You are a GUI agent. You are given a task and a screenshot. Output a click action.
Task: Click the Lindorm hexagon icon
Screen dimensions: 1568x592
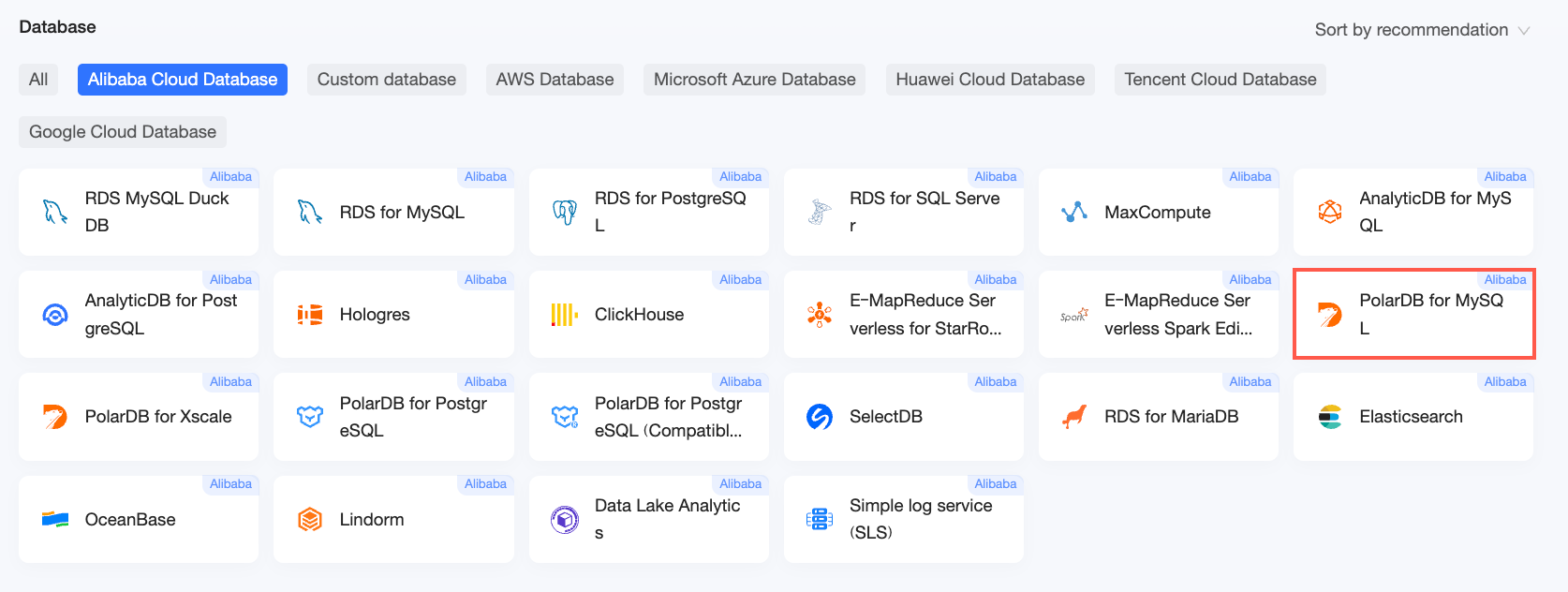coord(310,519)
